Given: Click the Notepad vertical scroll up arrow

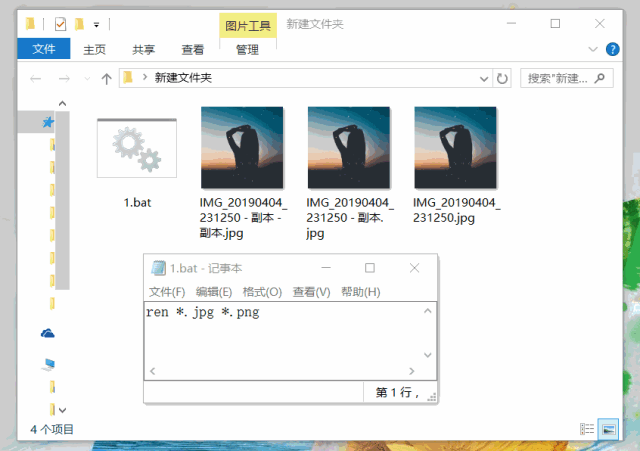Looking at the screenshot, I should coord(427,311).
